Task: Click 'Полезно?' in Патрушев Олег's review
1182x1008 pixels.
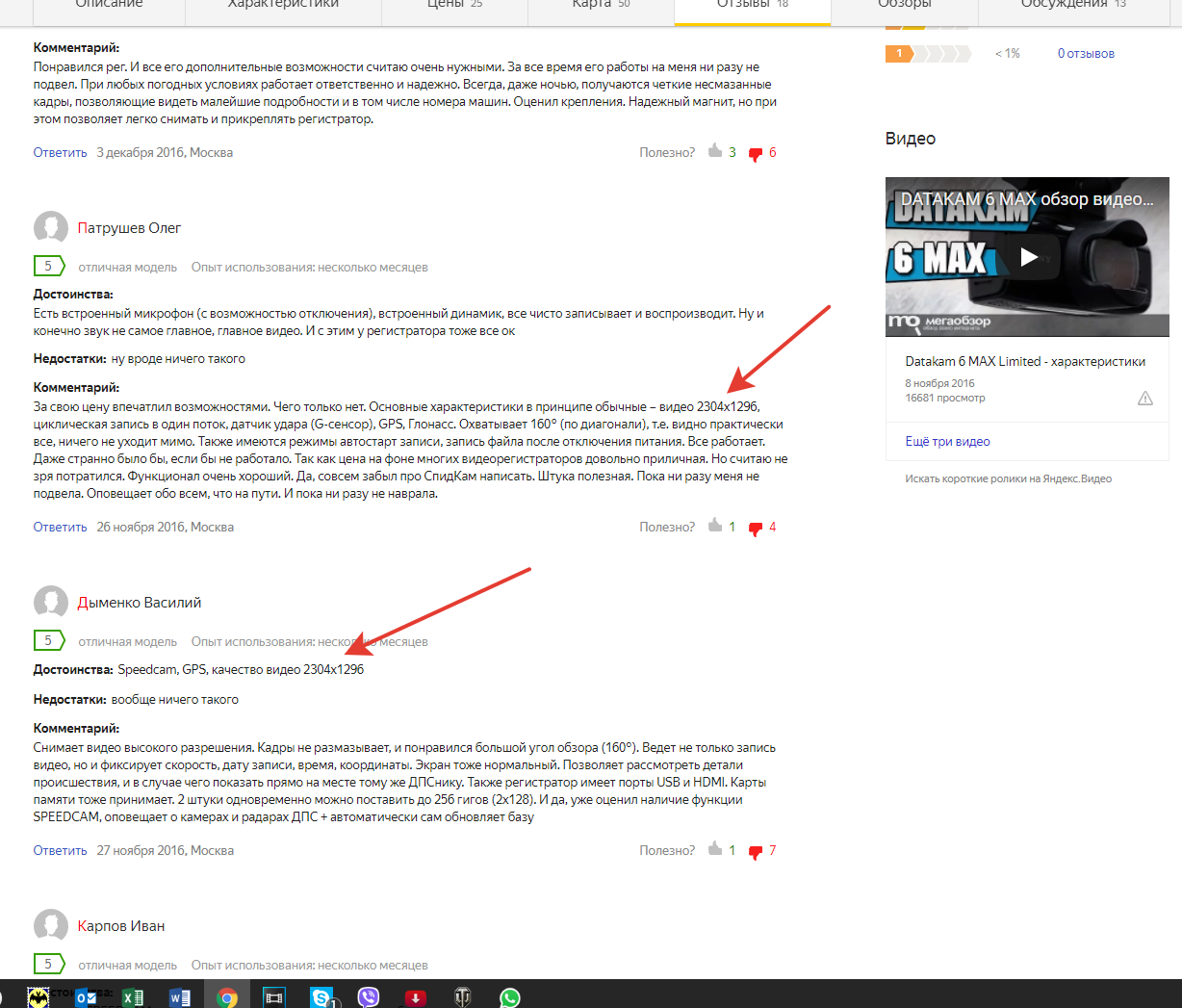Action: (x=667, y=527)
